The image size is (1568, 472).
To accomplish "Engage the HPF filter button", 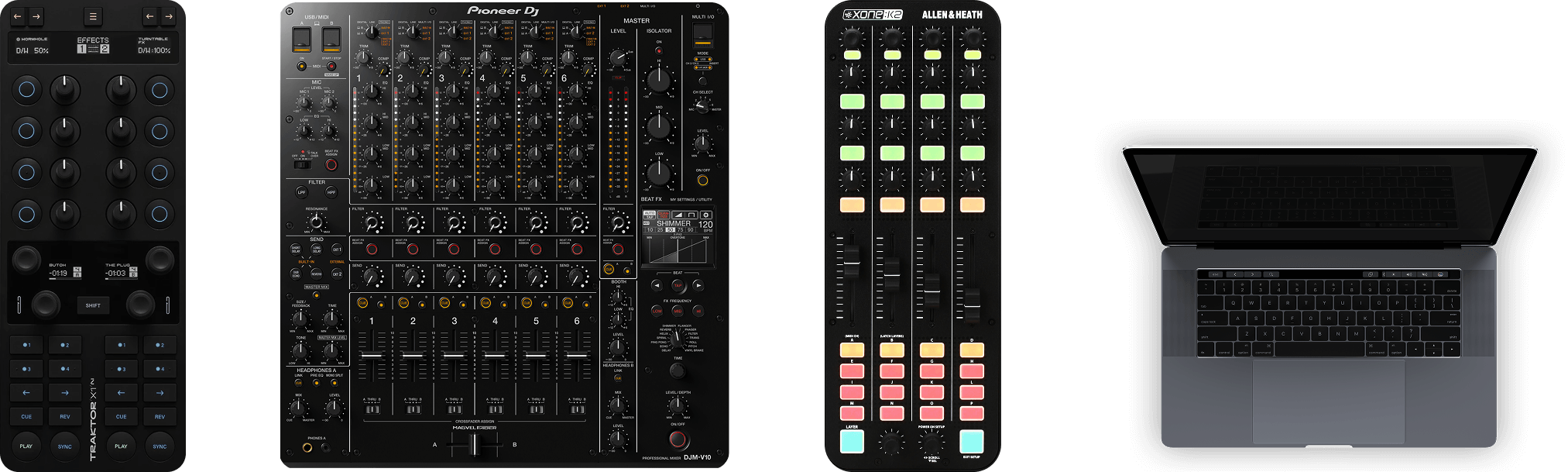I will (x=331, y=192).
